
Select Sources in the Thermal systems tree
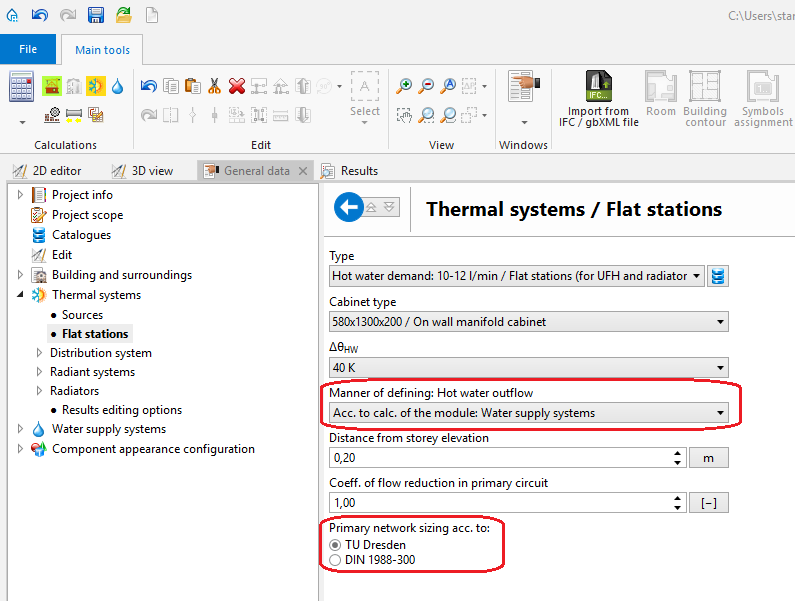(x=82, y=315)
